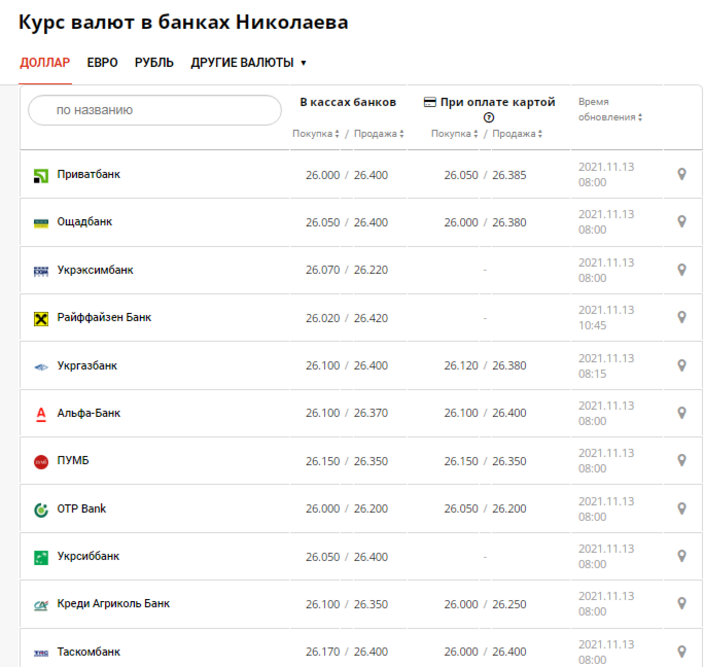Viewport: 704px width, 667px height.
Task: Click the Укрсиббанк green logo icon
Action: tap(41, 558)
